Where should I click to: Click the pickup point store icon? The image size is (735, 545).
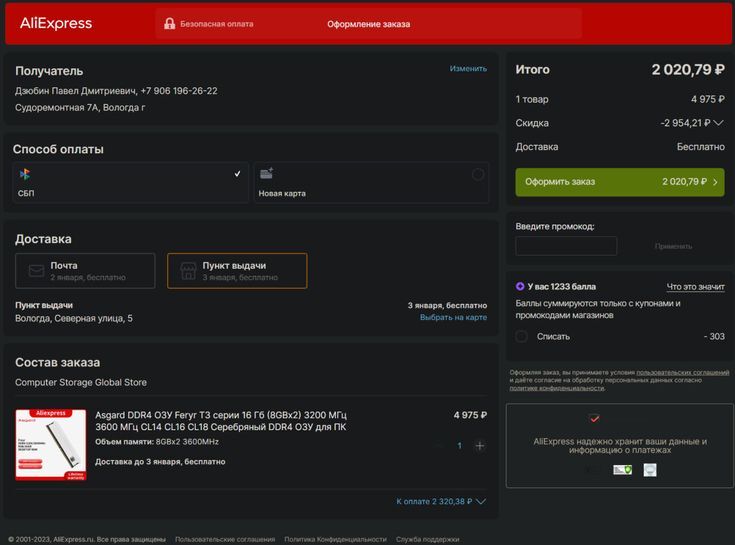188,271
